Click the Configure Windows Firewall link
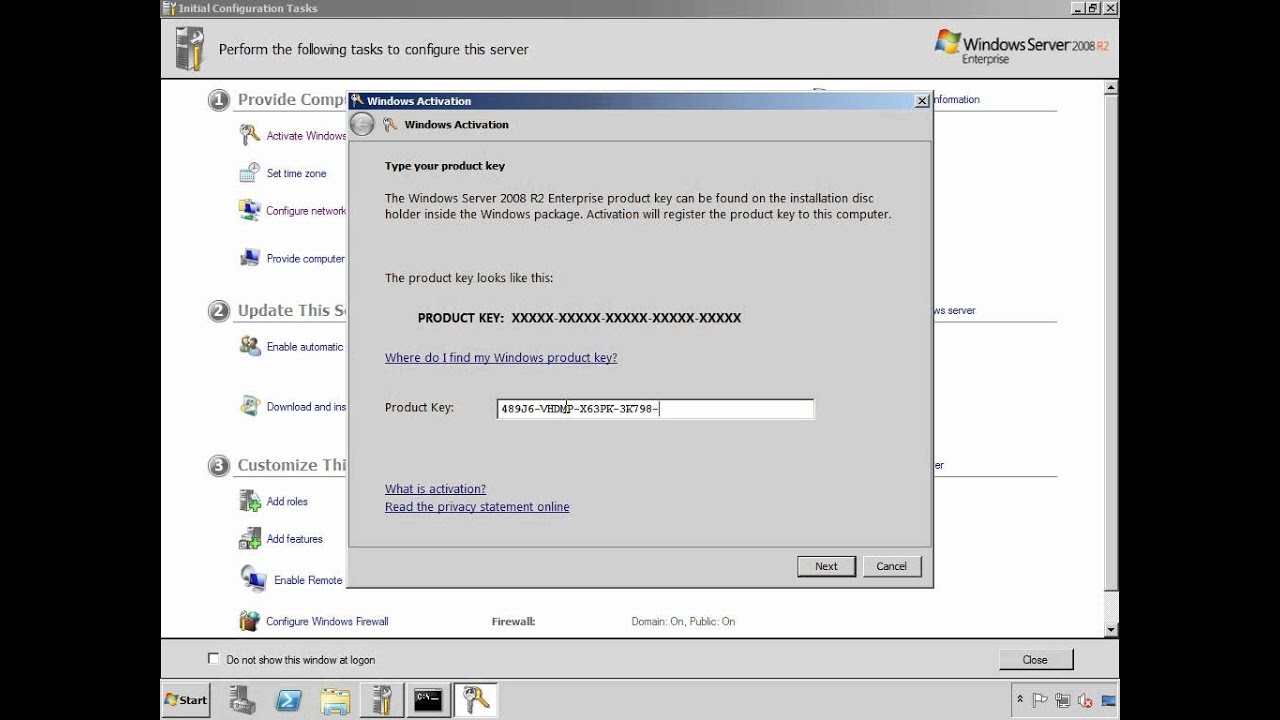The height and width of the screenshot is (720, 1280). pyautogui.click(x=327, y=621)
